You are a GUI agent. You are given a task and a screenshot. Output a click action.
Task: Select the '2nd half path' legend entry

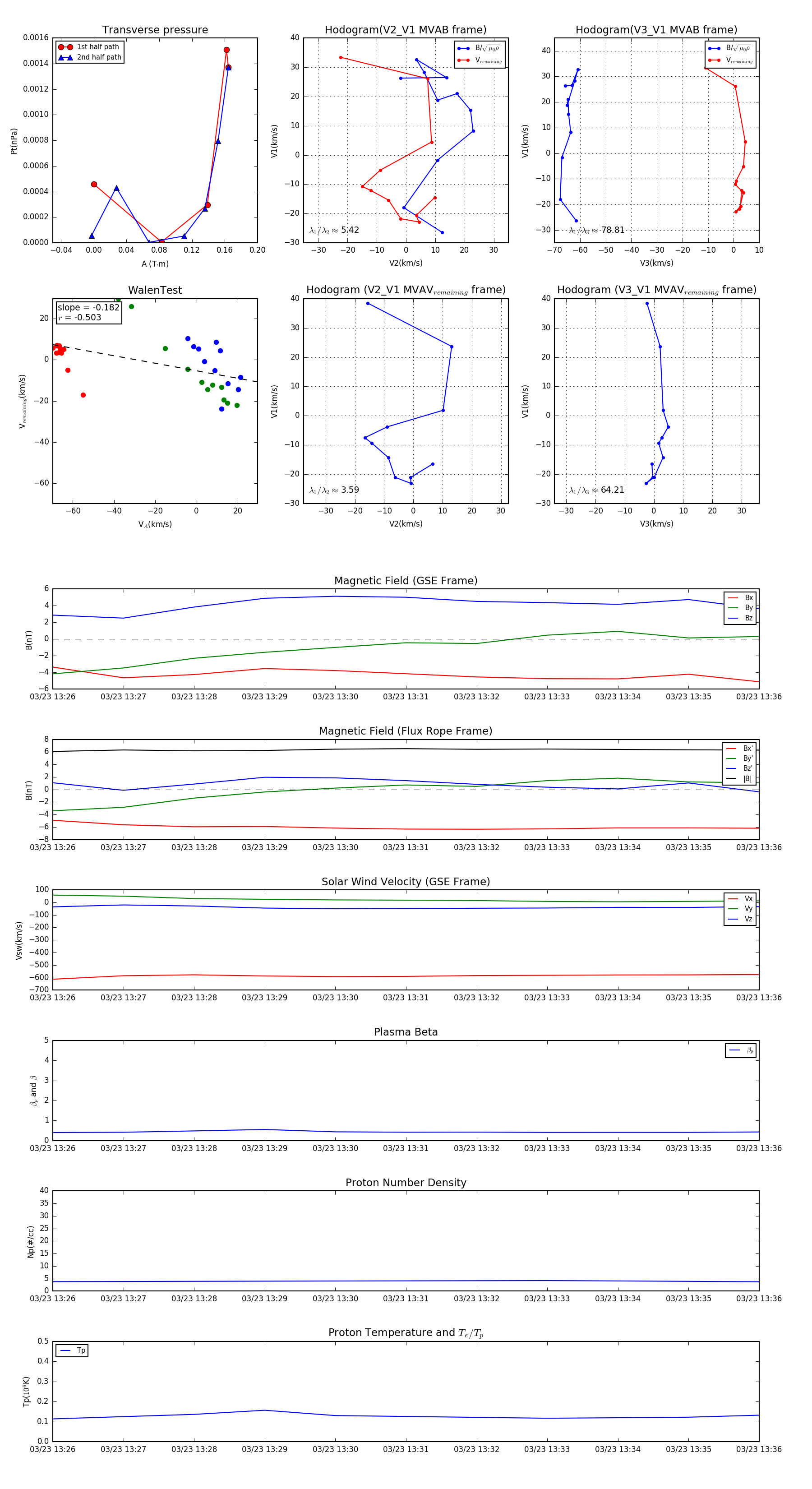(x=90, y=57)
